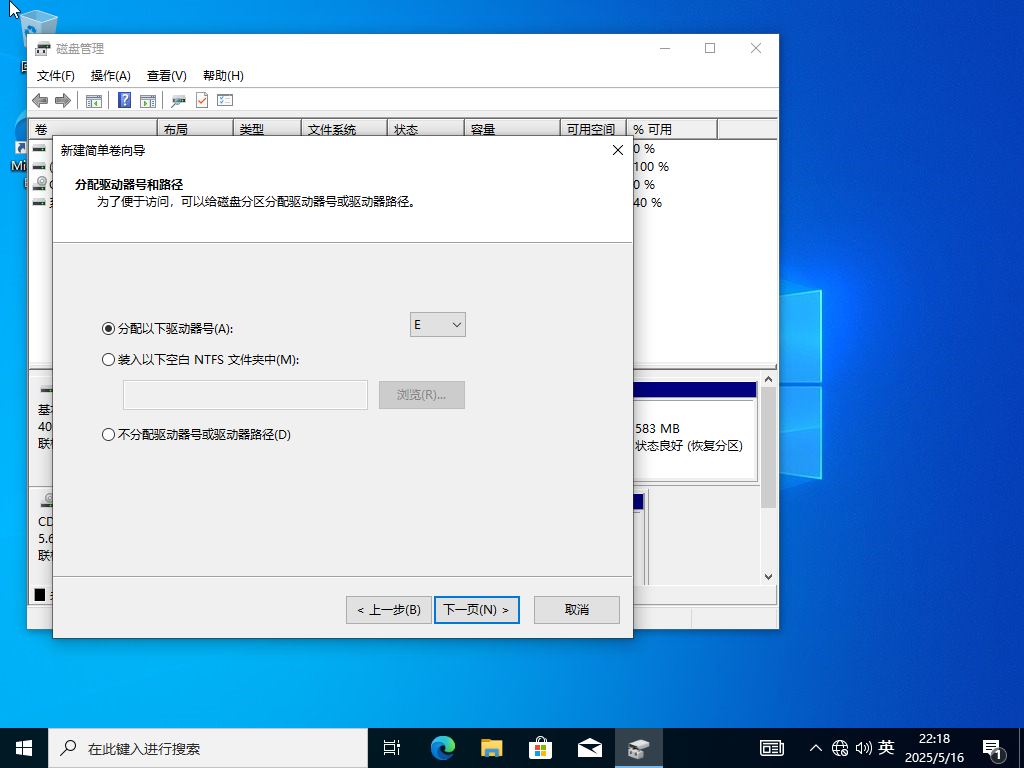Open the Mail app from the taskbar
The image size is (1024, 768).
coord(590,748)
